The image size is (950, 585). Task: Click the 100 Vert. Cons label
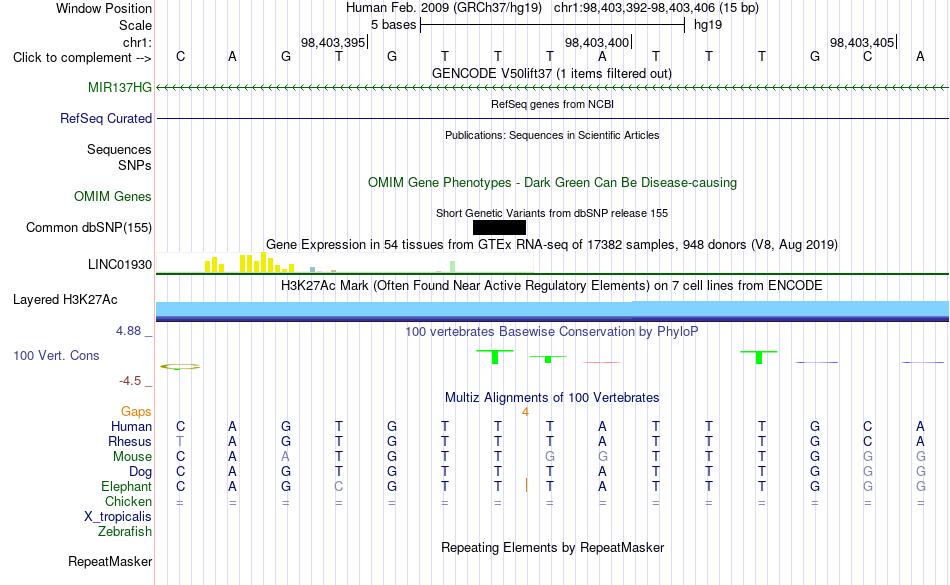pyautogui.click(x=56, y=355)
